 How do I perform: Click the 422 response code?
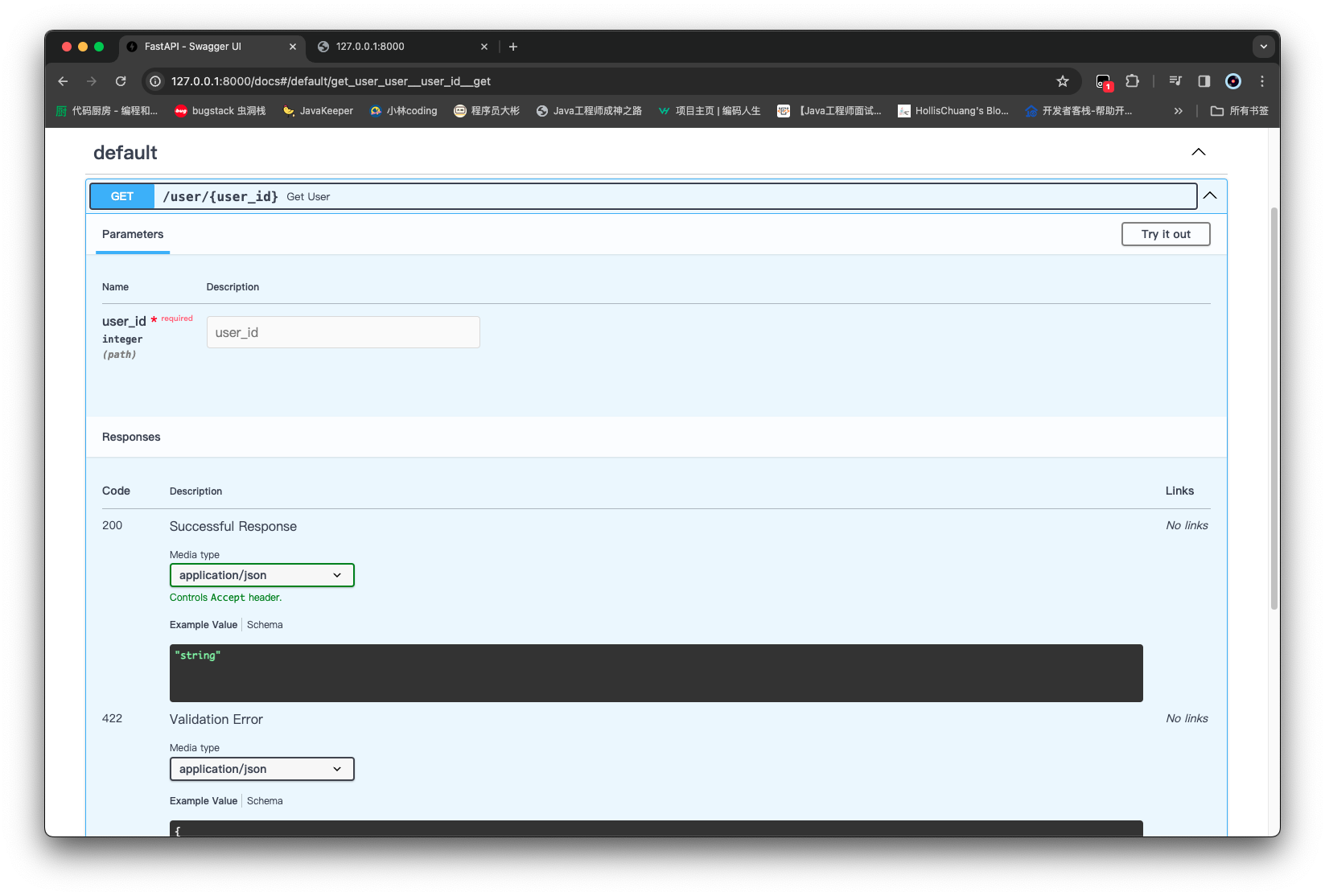point(113,718)
